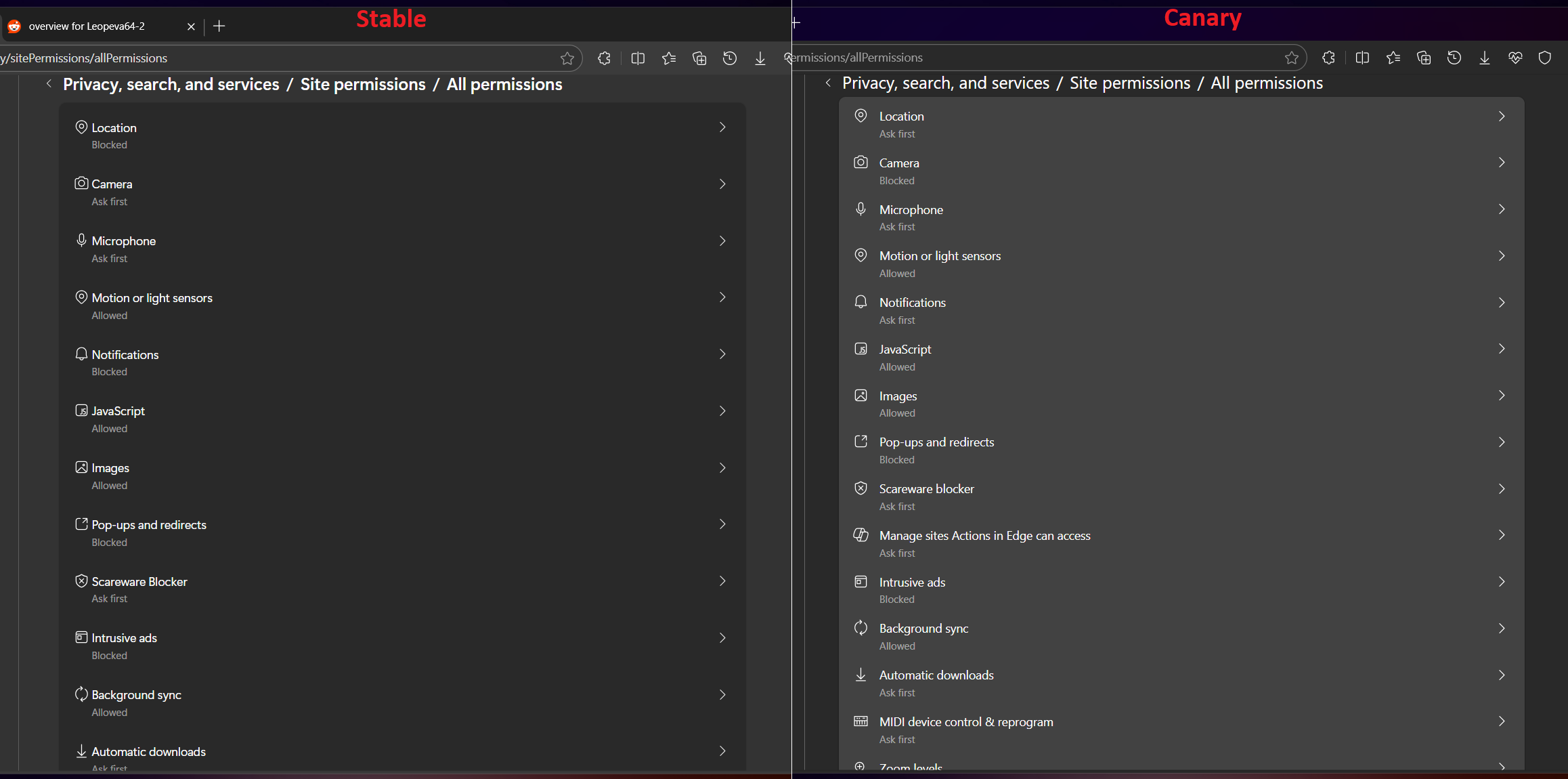The width and height of the screenshot is (1568, 779).
Task: Click Split screen icon in Canary toolbar
Action: tap(1362, 58)
